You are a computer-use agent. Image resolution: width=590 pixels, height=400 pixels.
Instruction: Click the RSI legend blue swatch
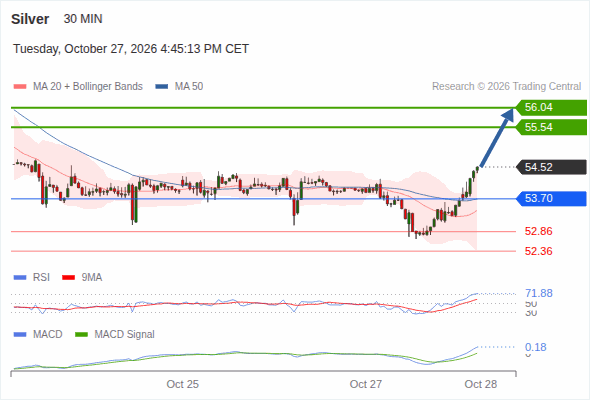(20, 278)
